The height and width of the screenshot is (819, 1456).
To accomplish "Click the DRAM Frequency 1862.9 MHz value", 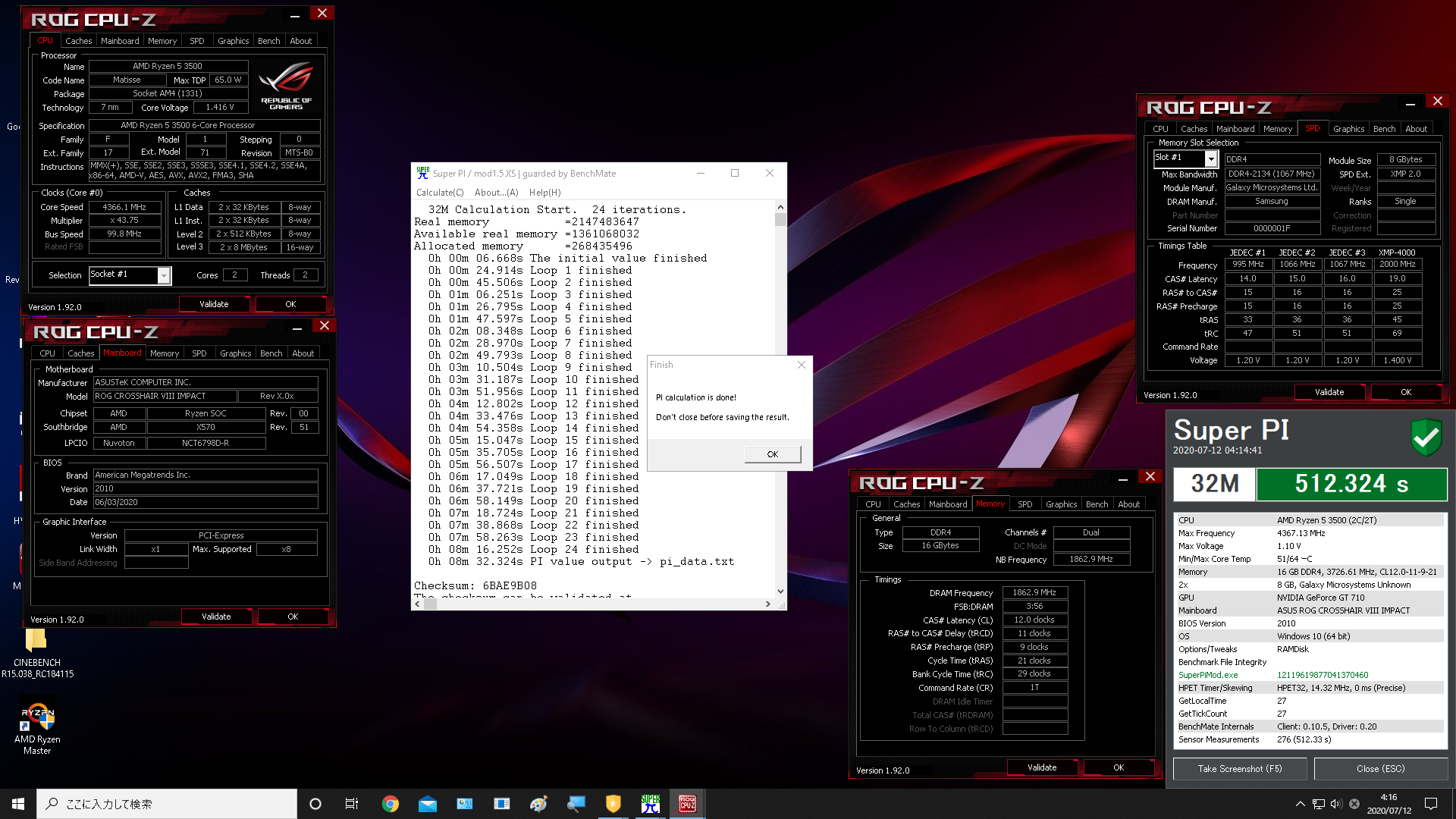I will (x=1034, y=592).
